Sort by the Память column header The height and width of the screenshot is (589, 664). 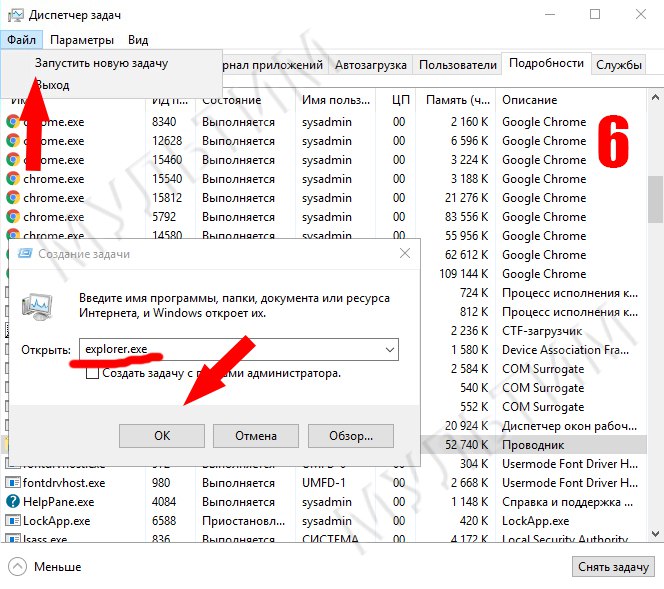[456, 100]
